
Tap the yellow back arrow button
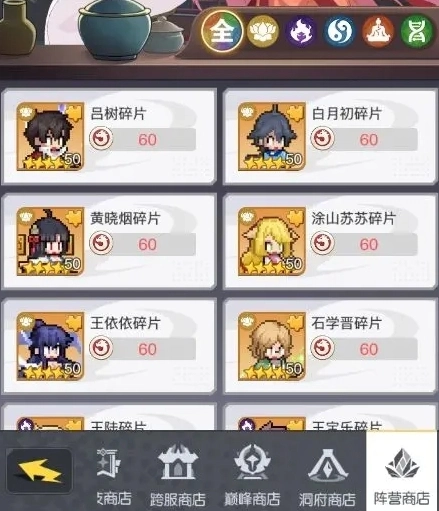click(39, 471)
